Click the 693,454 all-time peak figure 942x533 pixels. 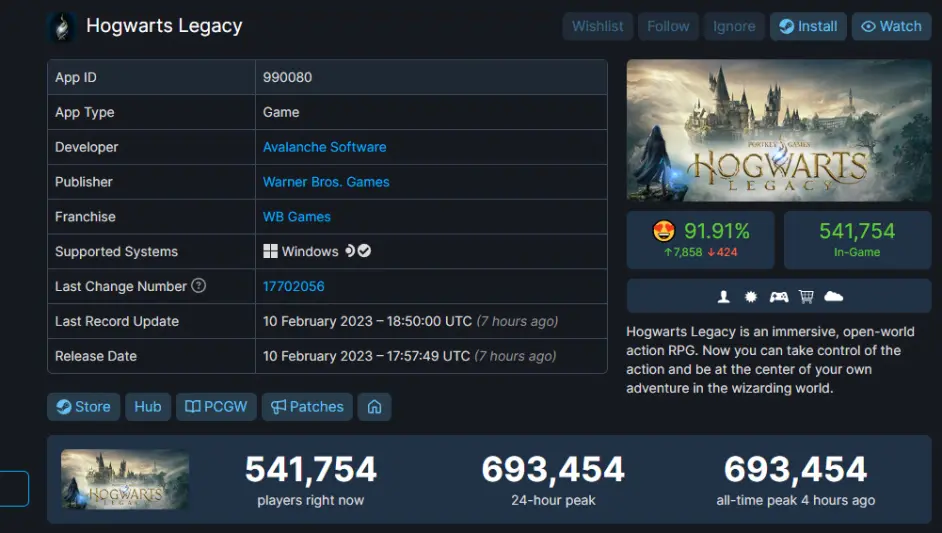coord(795,469)
